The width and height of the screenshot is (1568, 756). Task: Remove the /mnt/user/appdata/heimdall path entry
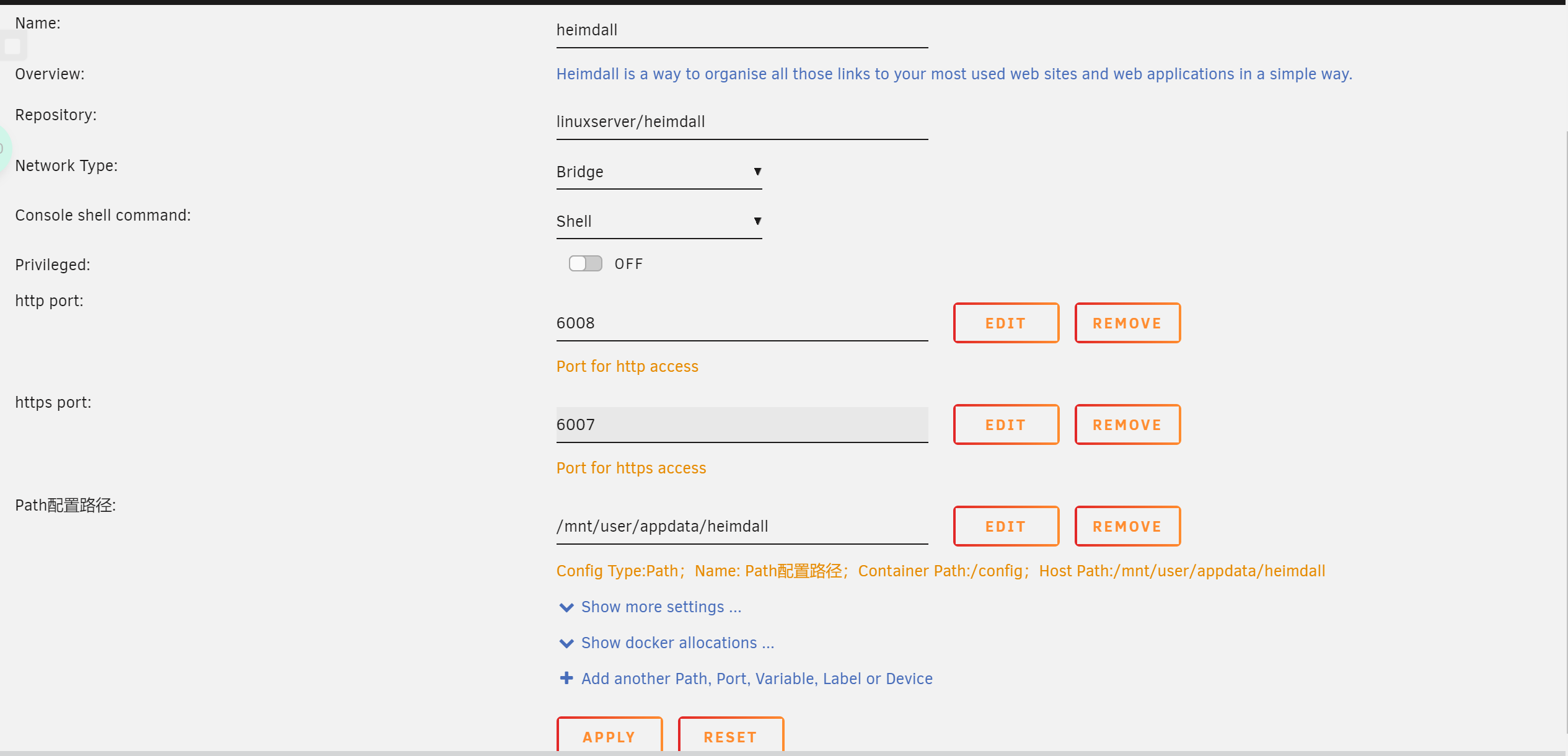[1127, 526]
